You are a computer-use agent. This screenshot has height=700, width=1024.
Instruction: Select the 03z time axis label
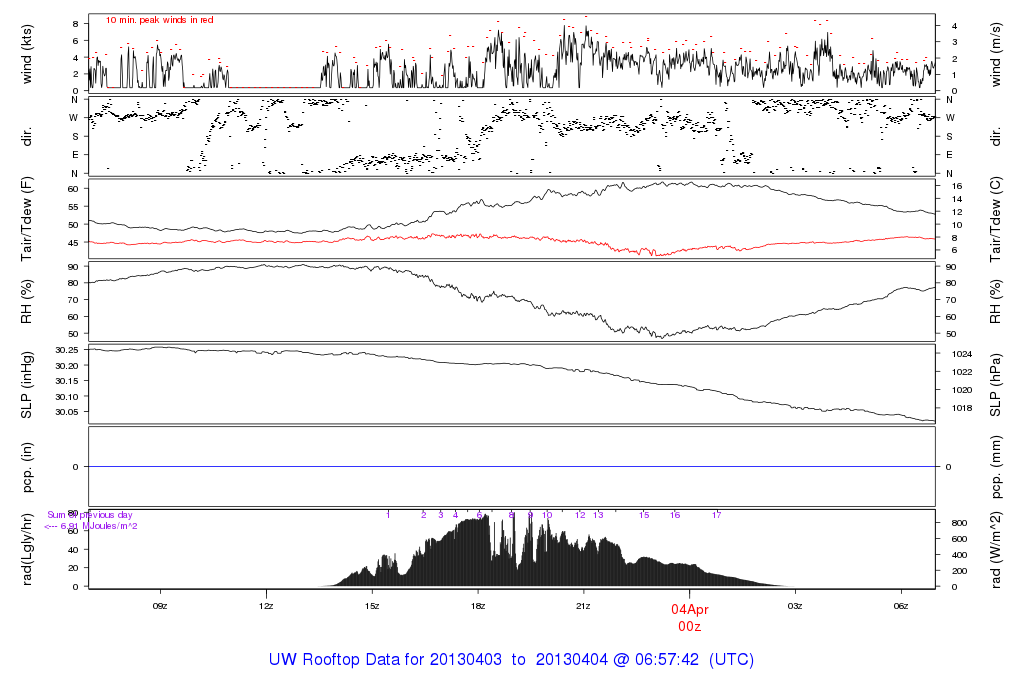coord(796,606)
